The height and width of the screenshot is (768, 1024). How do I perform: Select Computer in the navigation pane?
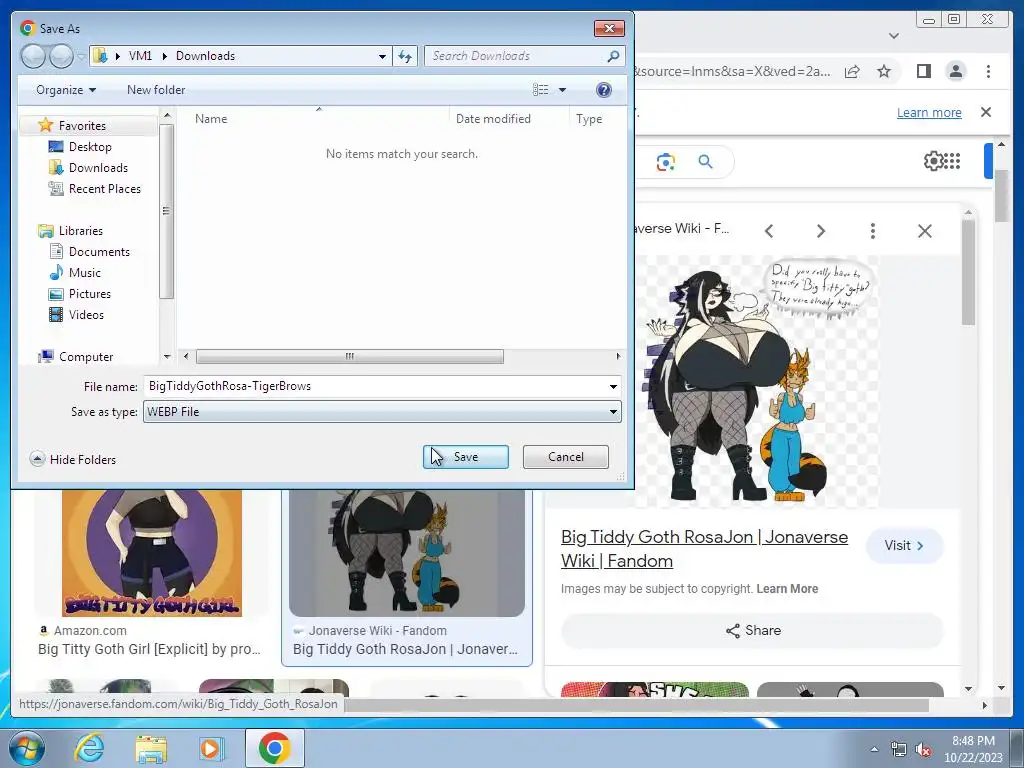pyautogui.click(x=86, y=357)
